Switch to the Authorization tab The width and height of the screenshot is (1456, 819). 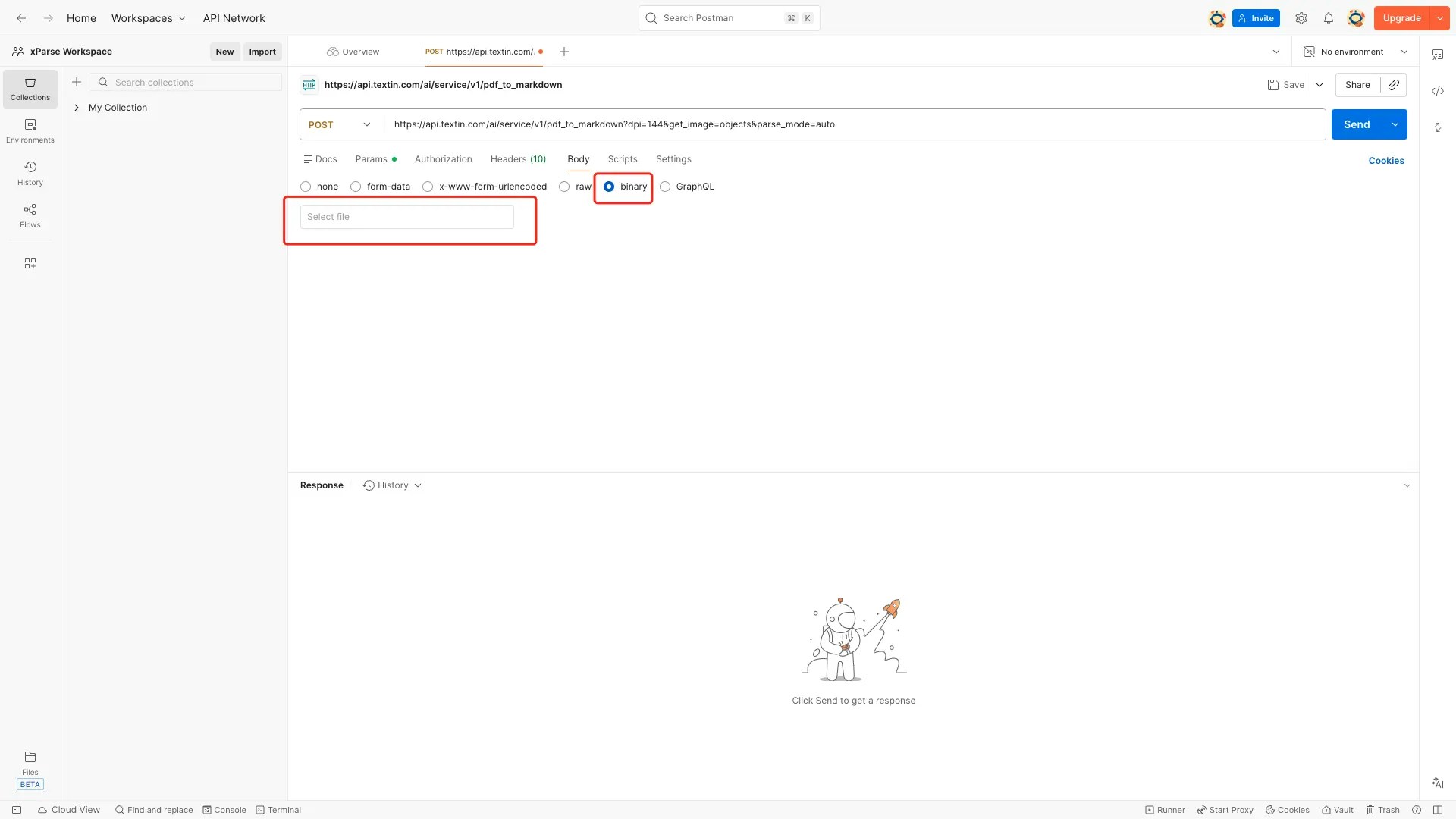pyautogui.click(x=443, y=159)
